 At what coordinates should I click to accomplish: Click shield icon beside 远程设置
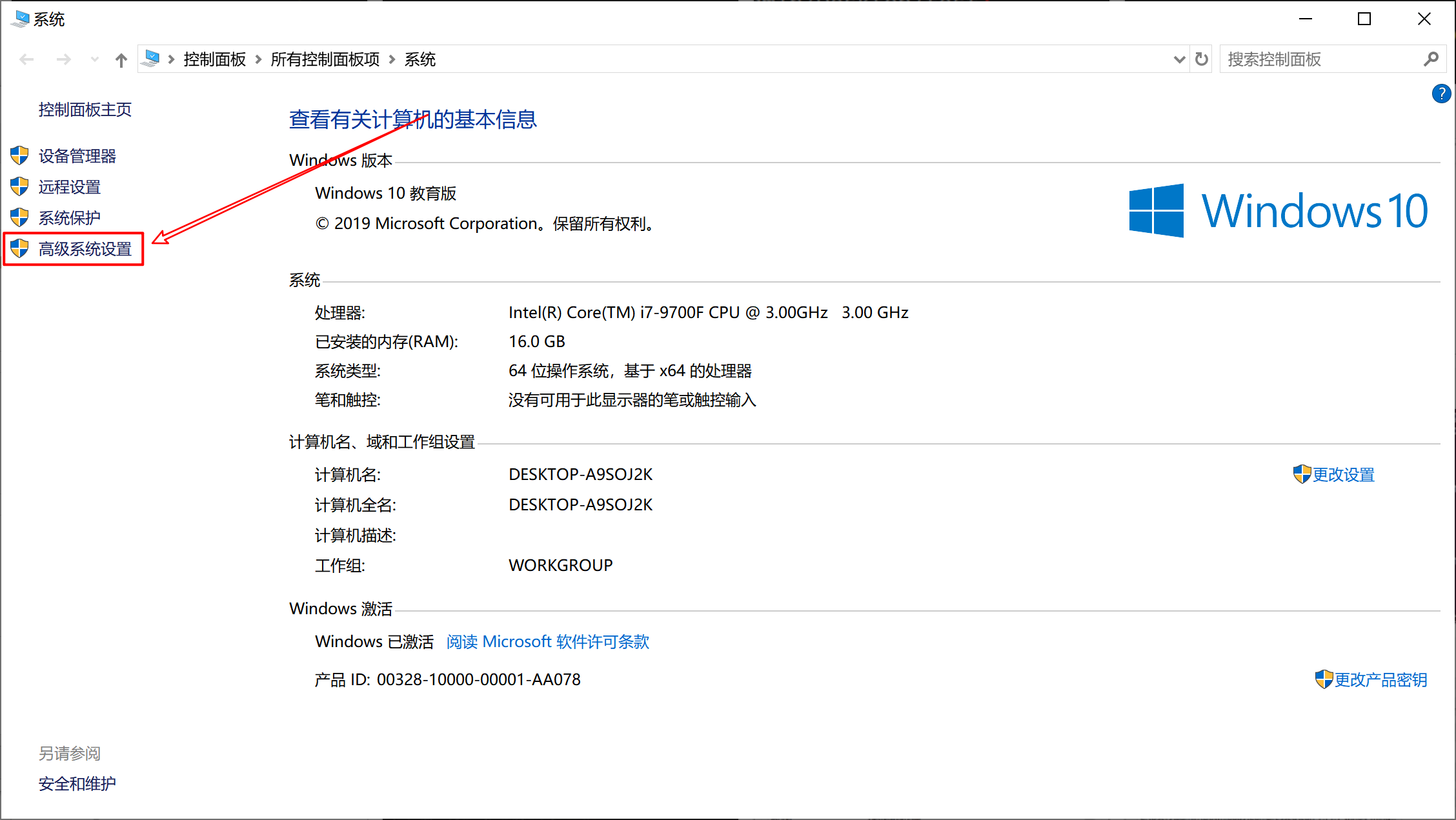pyautogui.click(x=20, y=186)
